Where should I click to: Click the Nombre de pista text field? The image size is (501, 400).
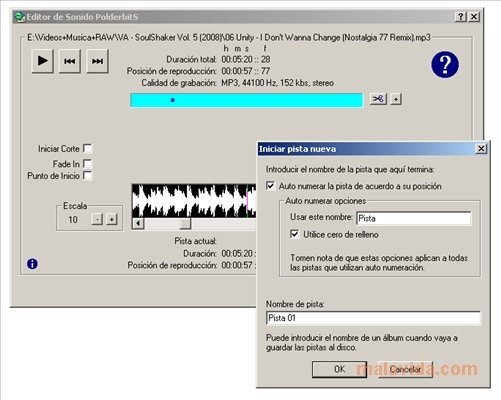pos(373,318)
